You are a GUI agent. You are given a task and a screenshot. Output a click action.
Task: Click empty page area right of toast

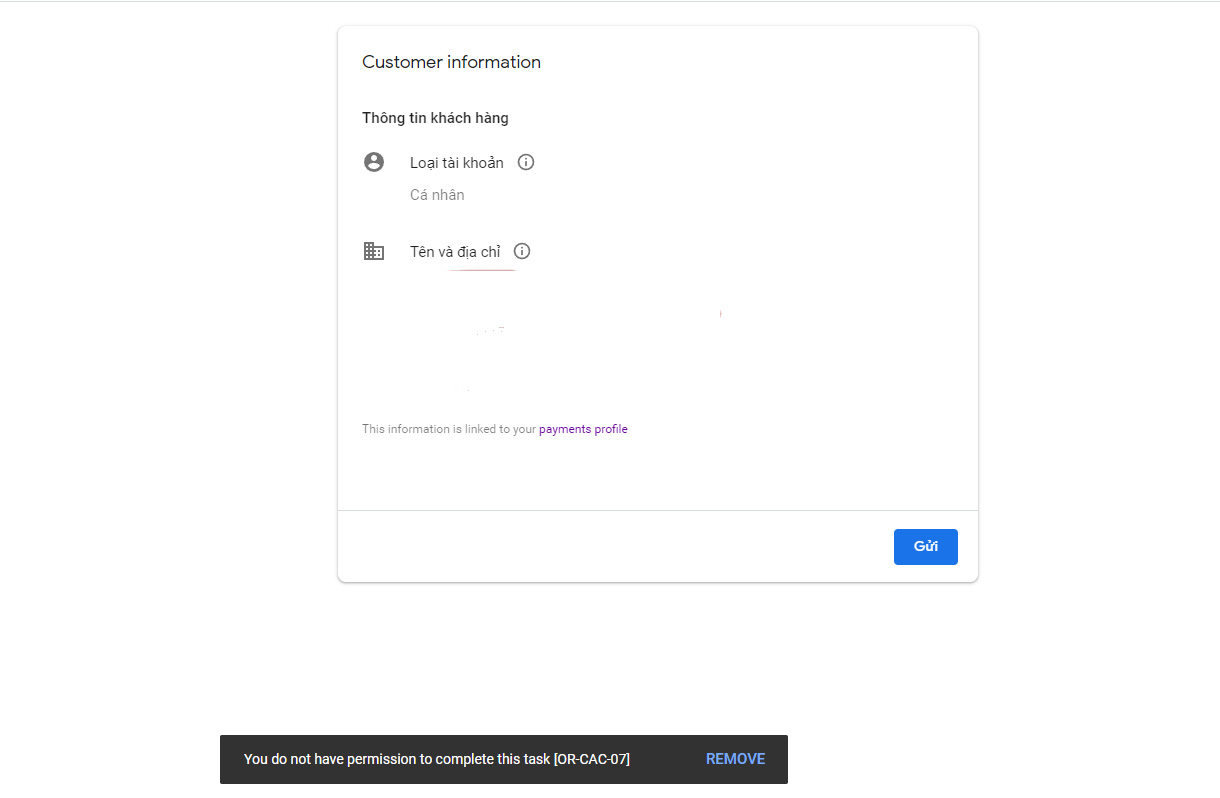[1000, 759]
